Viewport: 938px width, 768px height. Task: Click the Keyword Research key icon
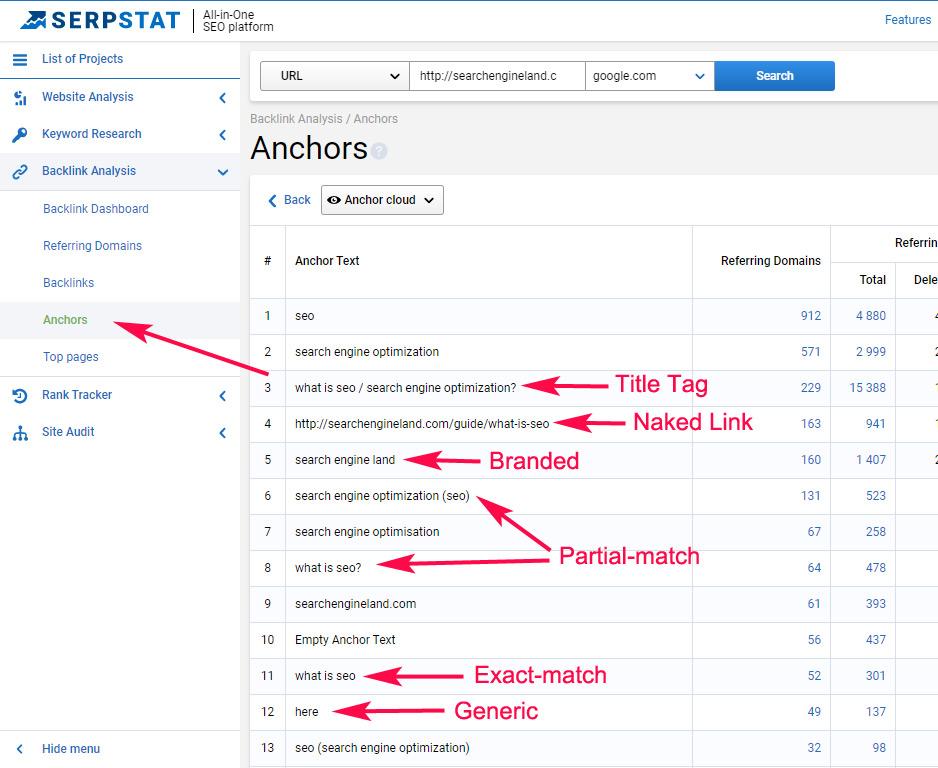click(20, 135)
